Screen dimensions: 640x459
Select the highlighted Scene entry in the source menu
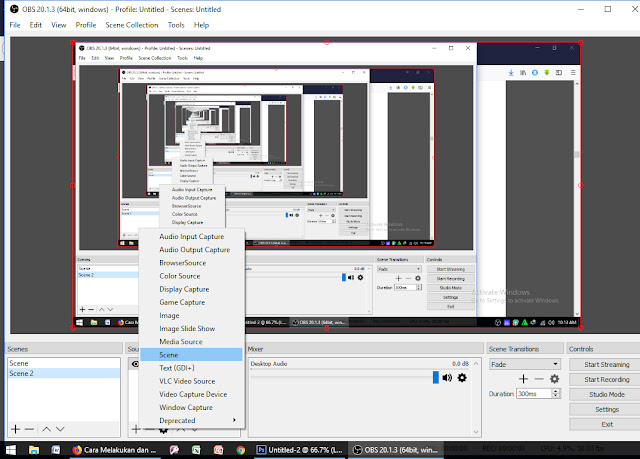[x=191, y=355]
